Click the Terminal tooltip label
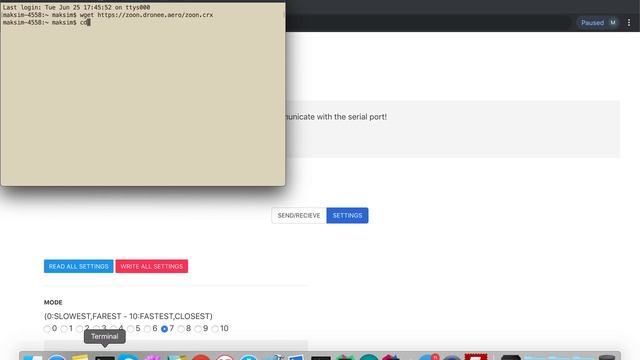The height and width of the screenshot is (360, 640). coord(104,336)
